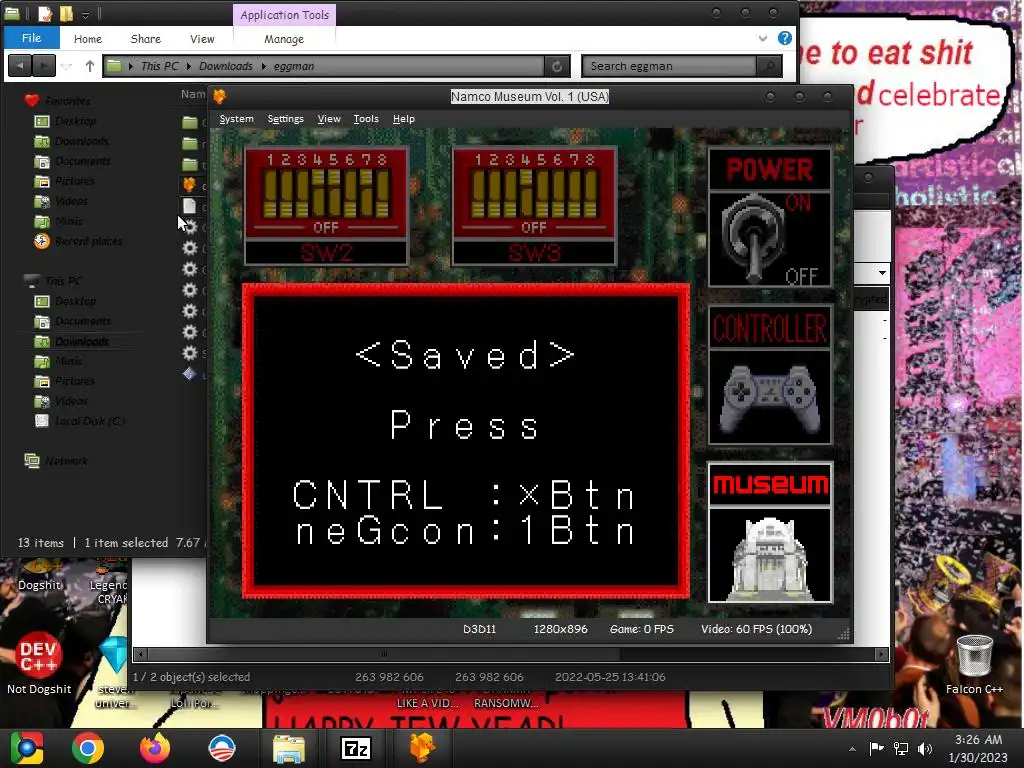Viewport: 1024px width, 768px height.
Task: Open the Tools menu in DuckStation
Action: pos(366,119)
